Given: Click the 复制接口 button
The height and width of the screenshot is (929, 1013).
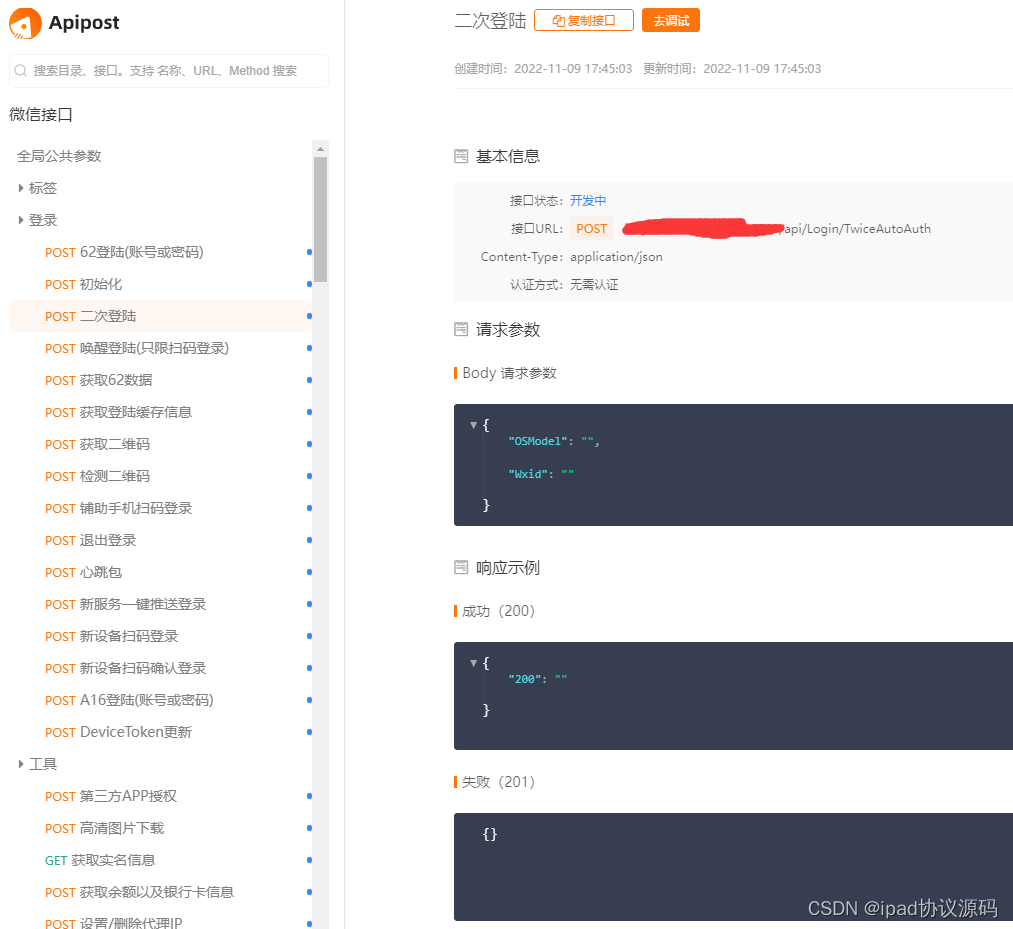Looking at the screenshot, I should [x=584, y=21].
